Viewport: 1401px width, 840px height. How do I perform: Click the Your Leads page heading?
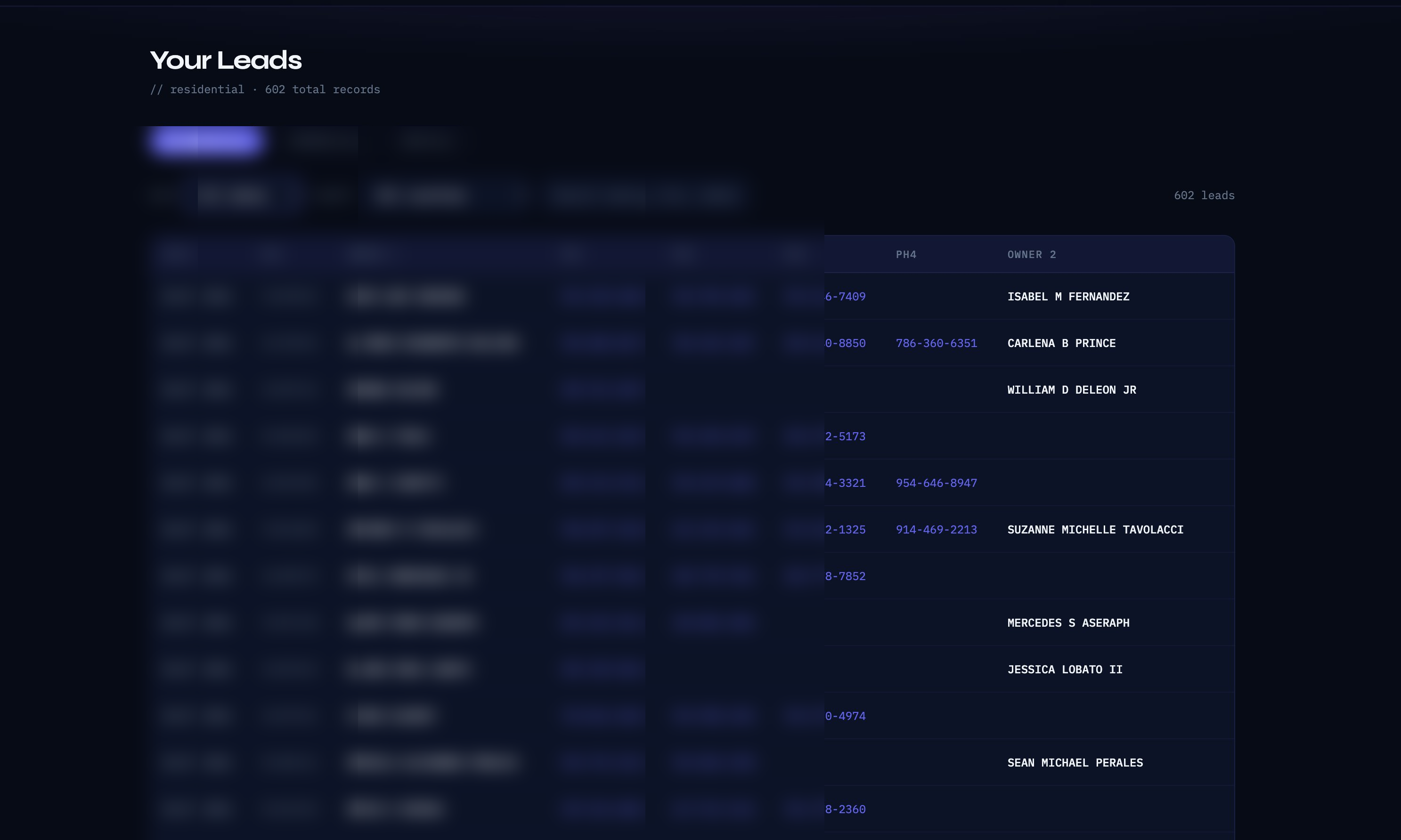point(225,60)
